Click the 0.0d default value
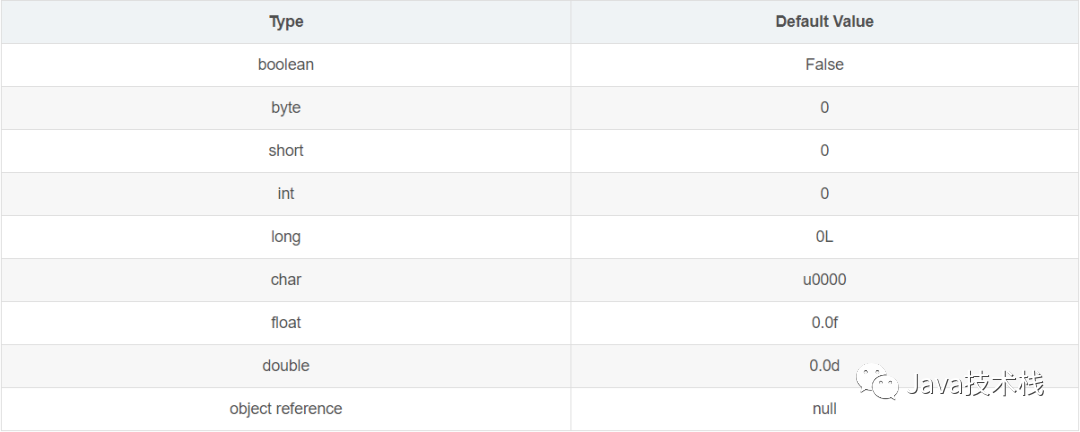This screenshot has width=1080, height=432. pyautogui.click(x=824, y=366)
